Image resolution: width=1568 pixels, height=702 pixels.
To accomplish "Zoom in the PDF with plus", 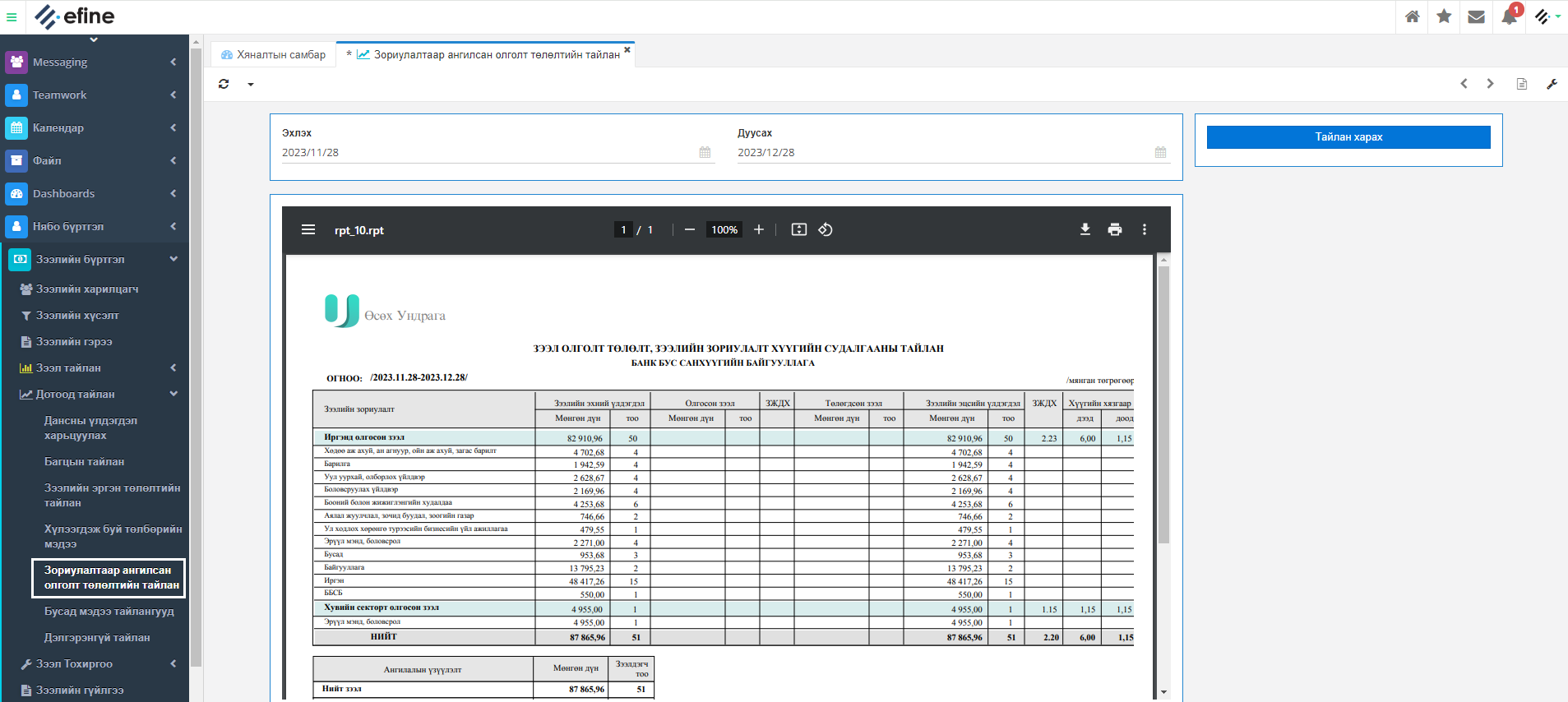I will tap(759, 230).
